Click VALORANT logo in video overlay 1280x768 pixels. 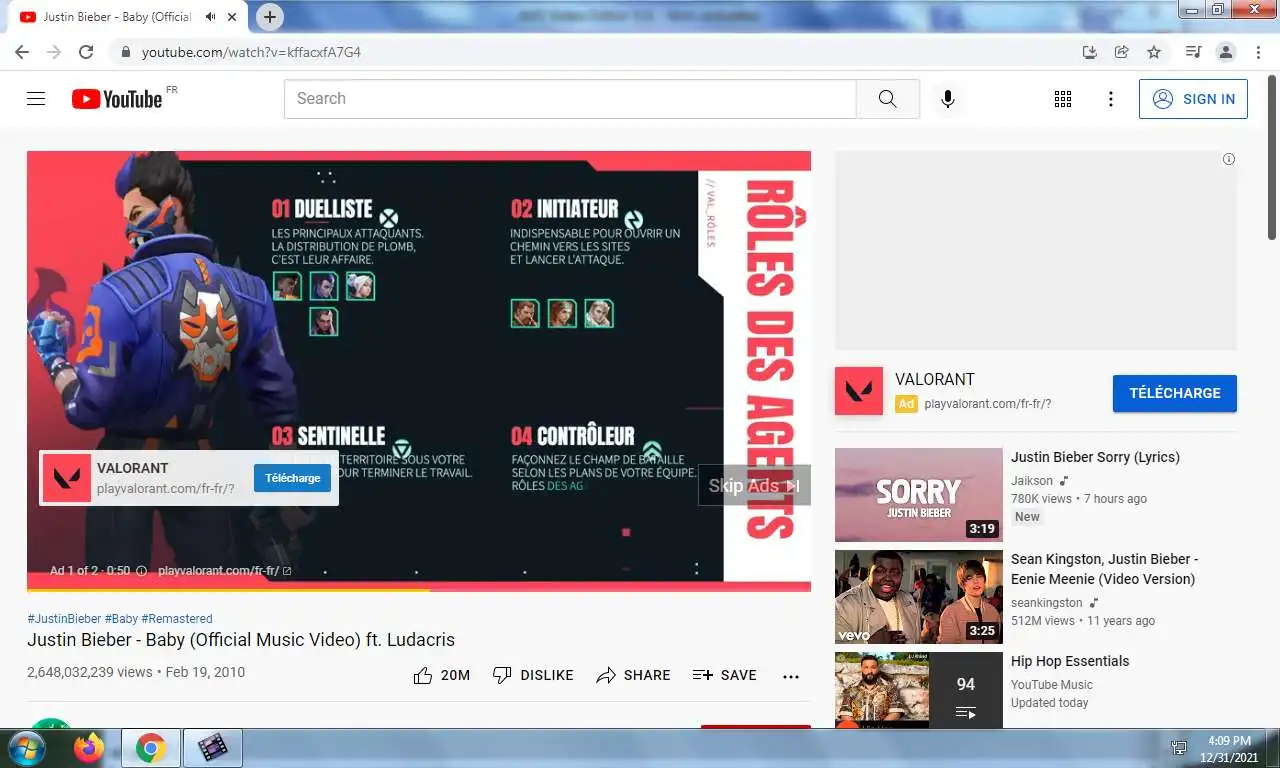click(67, 478)
